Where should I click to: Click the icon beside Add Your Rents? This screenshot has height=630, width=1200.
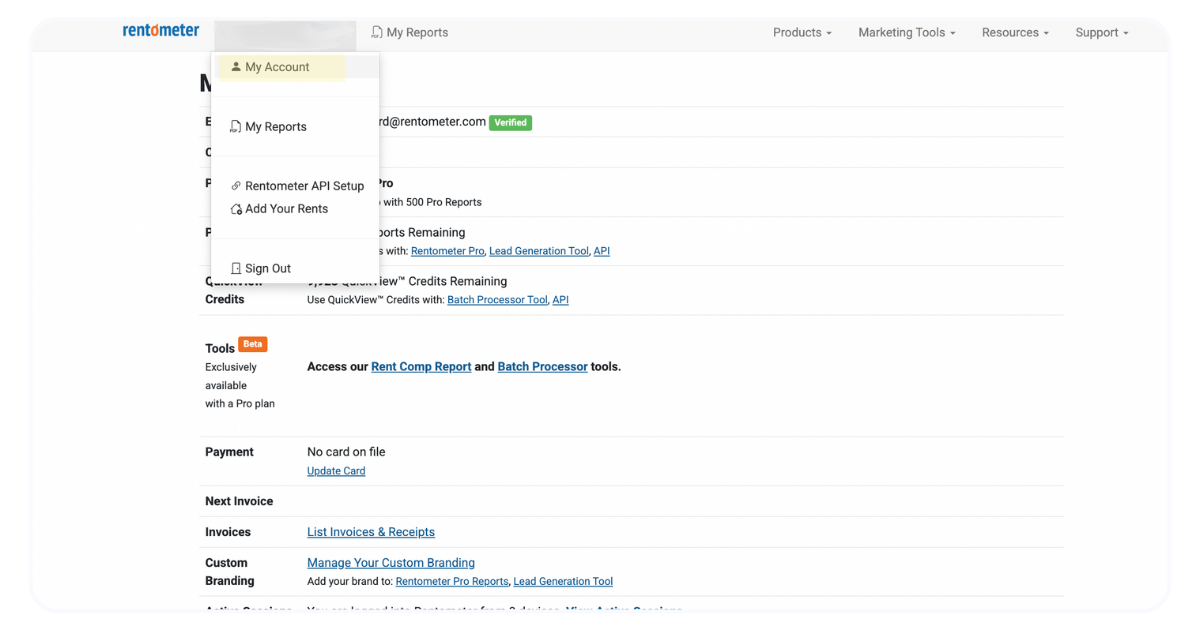click(x=236, y=209)
